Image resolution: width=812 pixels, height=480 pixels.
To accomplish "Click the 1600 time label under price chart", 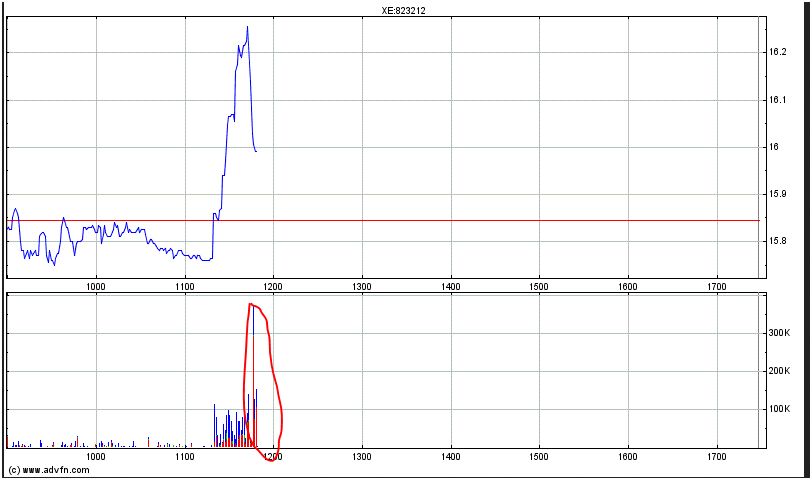I will coord(628,286).
